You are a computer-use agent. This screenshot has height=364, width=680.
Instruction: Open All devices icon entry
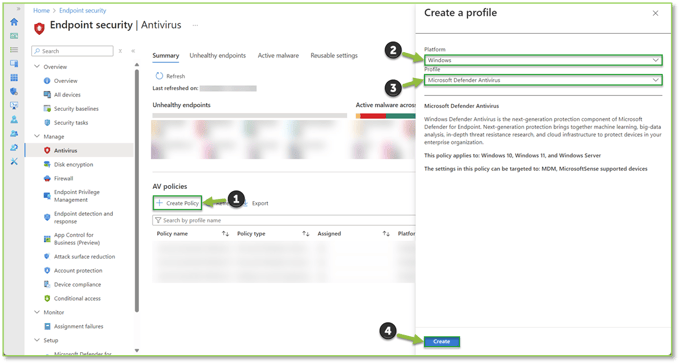point(47,95)
